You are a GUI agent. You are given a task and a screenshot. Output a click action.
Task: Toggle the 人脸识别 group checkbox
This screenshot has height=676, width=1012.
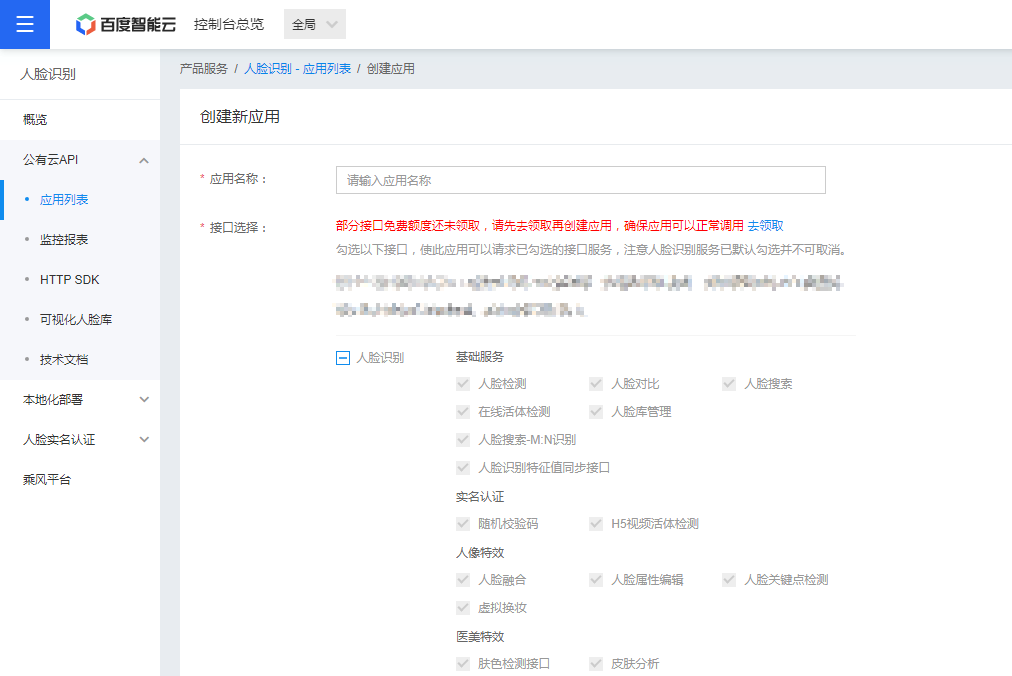(343, 357)
